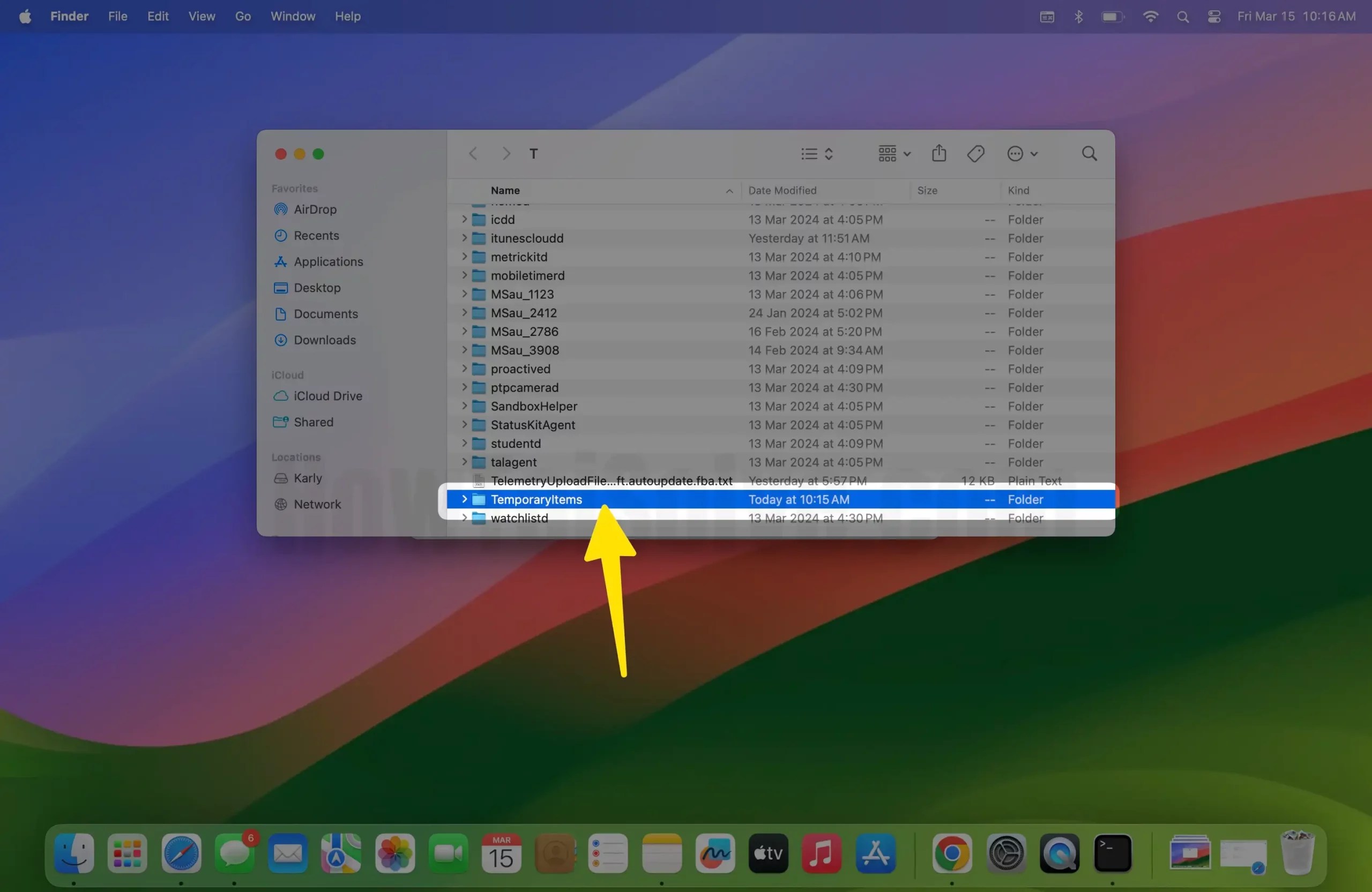Image resolution: width=1372 pixels, height=892 pixels.
Task: Expand the TemporaryItems folder disclosure triangle
Action: [x=465, y=500]
